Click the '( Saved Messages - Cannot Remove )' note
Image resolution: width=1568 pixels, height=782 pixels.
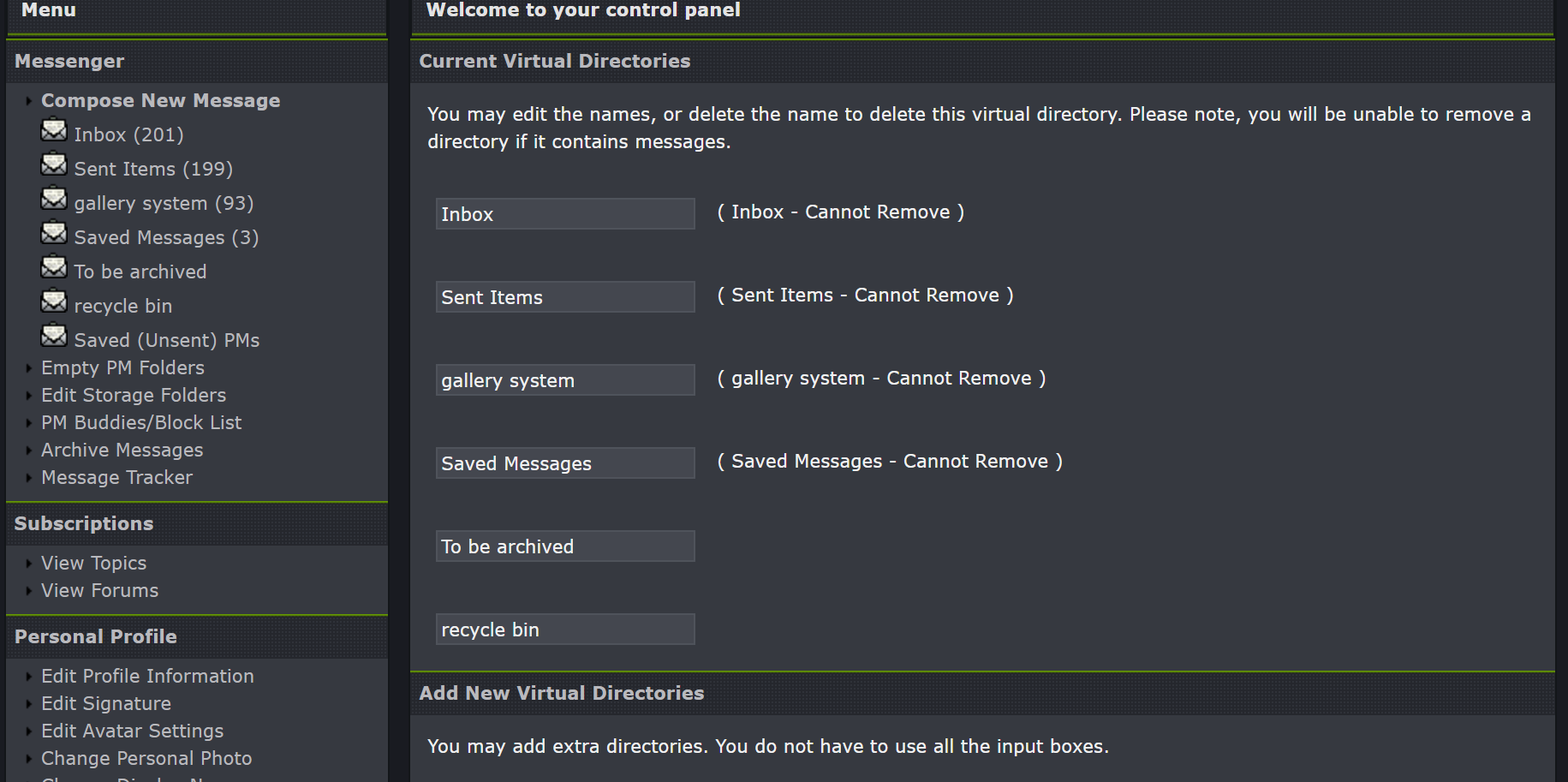890,461
